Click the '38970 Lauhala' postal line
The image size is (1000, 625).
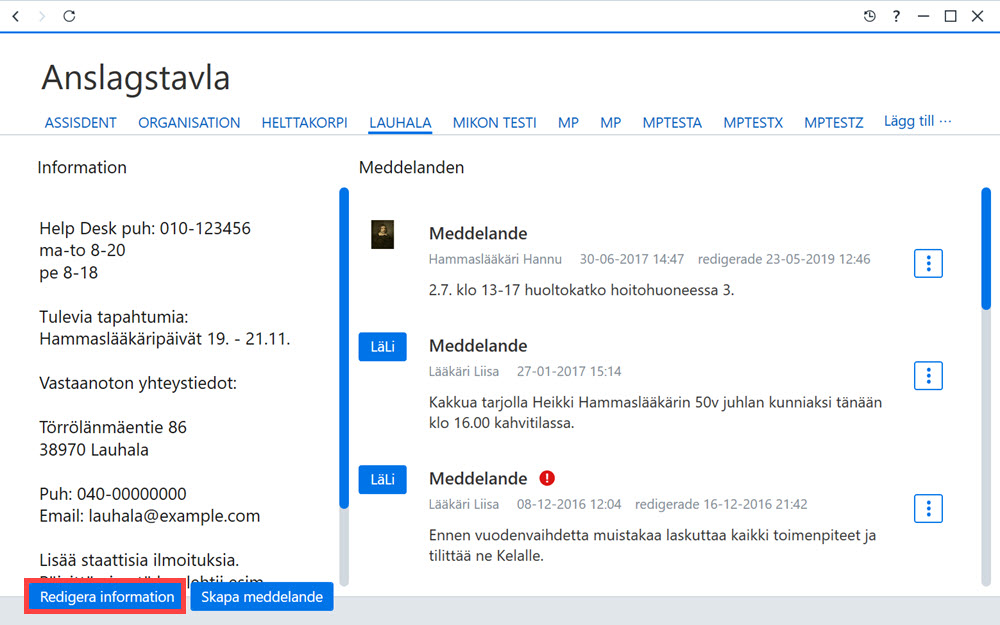click(x=94, y=450)
